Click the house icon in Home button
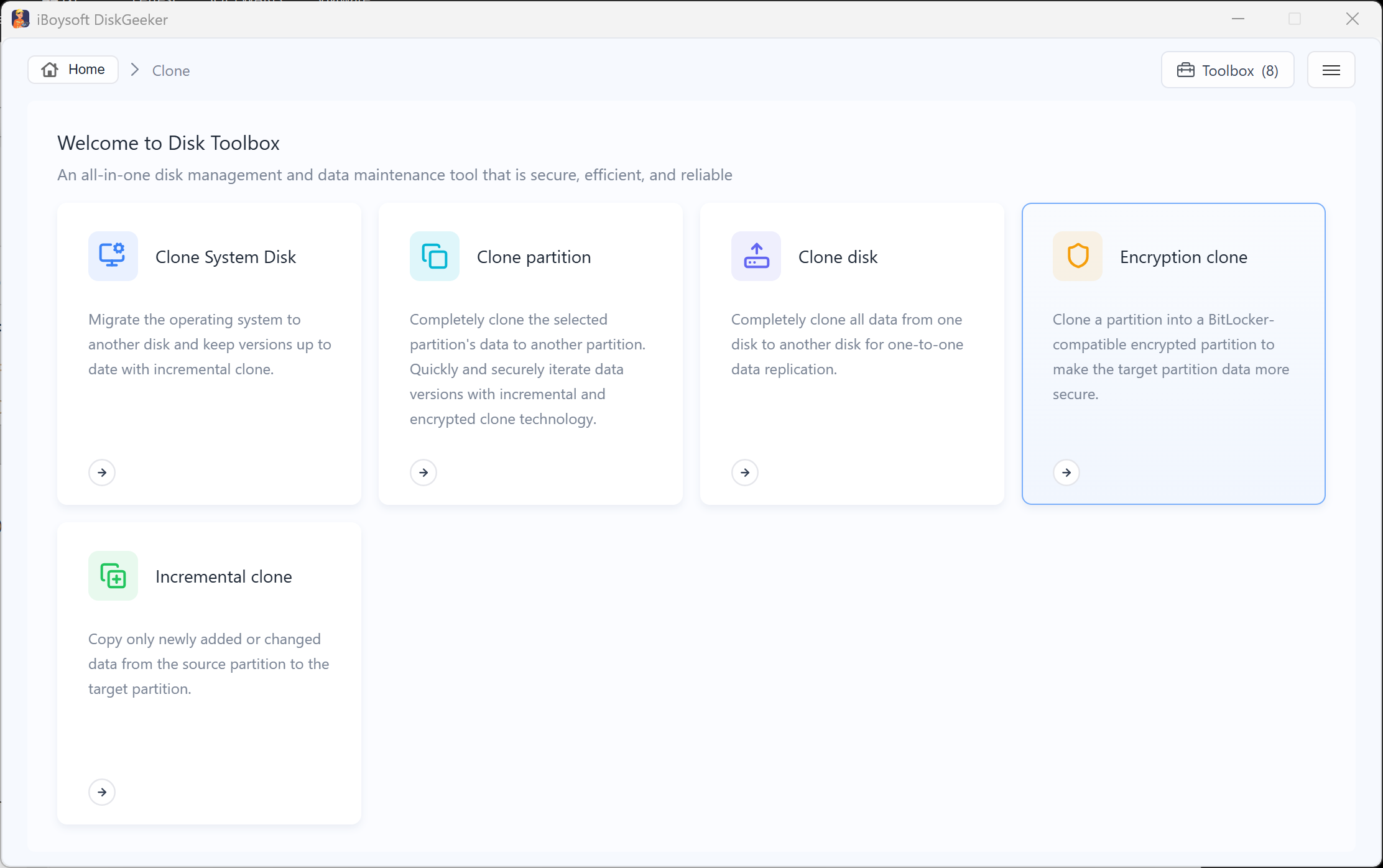The width and height of the screenshot is (1383, 868). coord(50,70)
